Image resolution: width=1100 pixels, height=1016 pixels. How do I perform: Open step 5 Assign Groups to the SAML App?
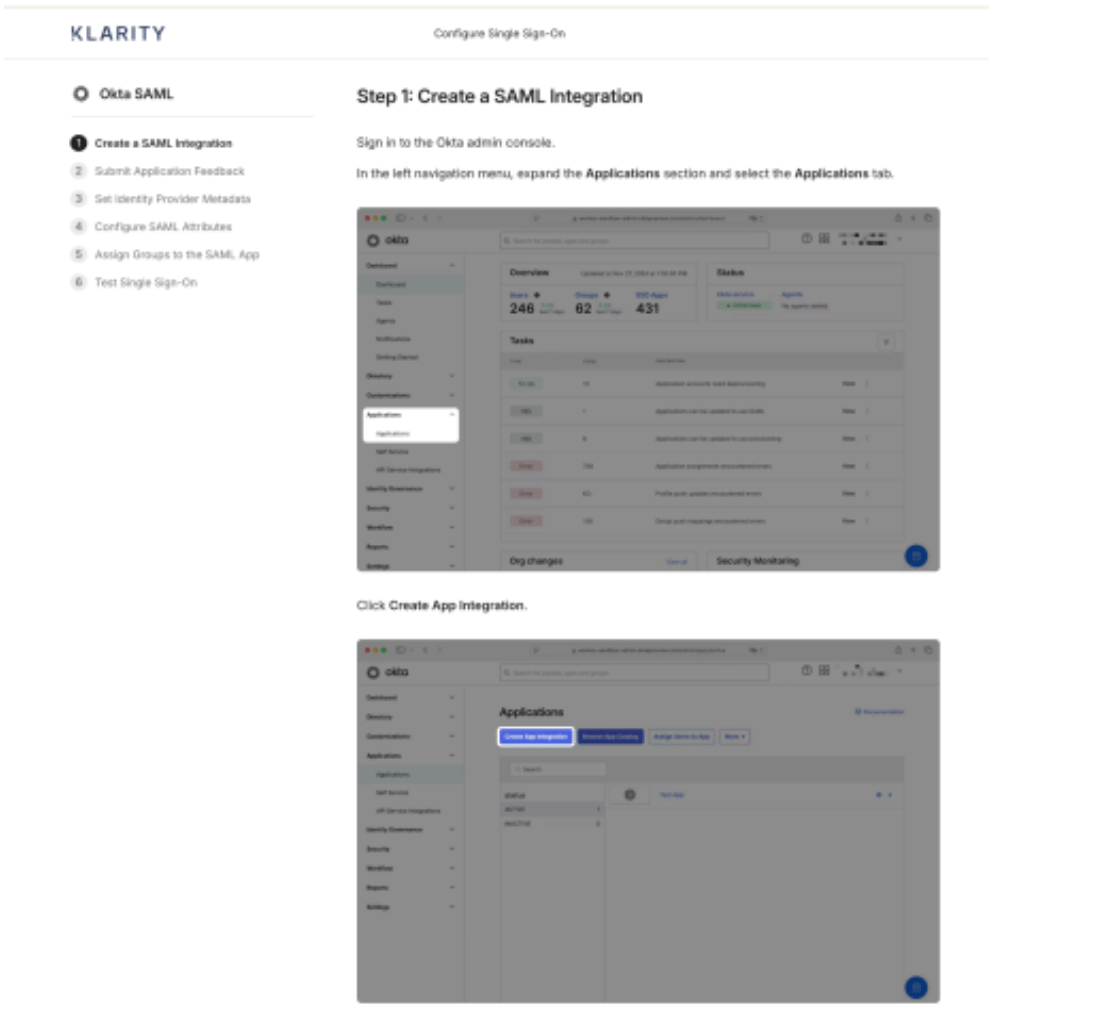165,254
